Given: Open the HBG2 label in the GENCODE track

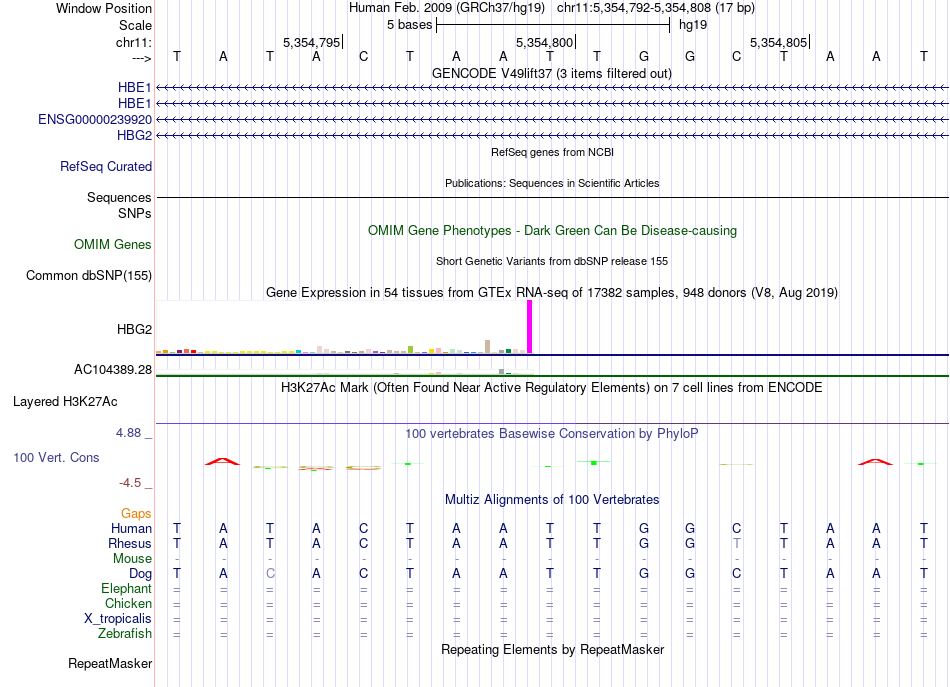Looking at the screenshot, I should tap(135, 135).
